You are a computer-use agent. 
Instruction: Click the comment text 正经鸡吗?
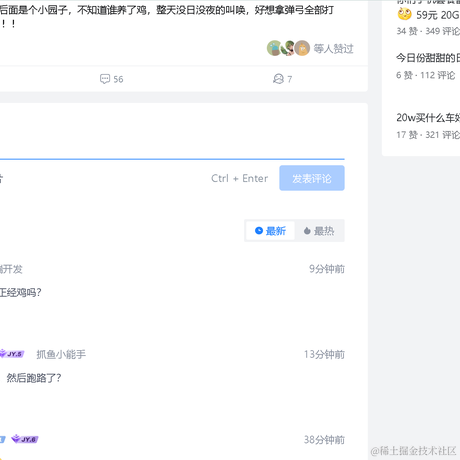[x=21, y=292]
